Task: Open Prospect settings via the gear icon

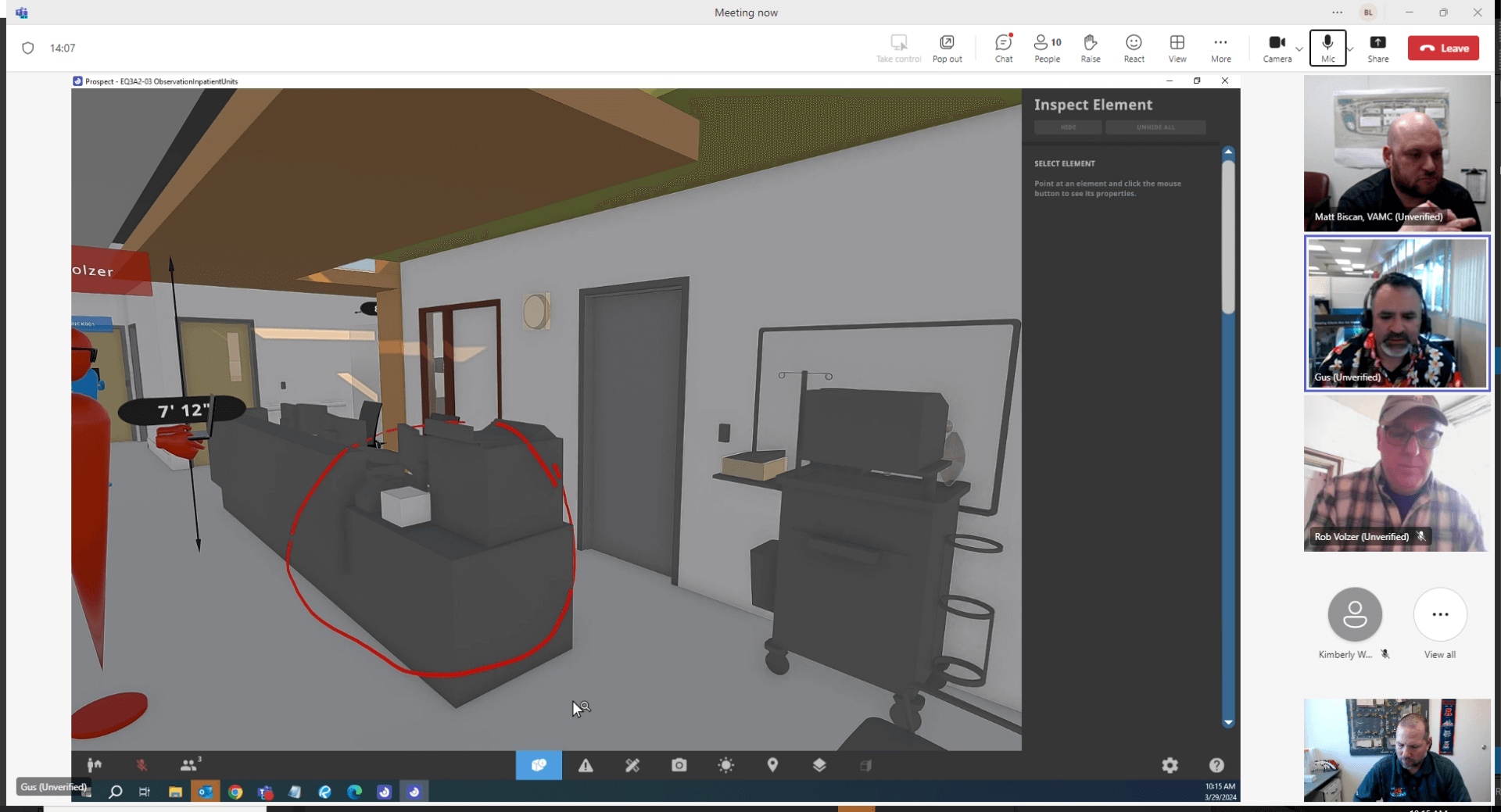Action: pyautogui.click(x=1170, y=765)
